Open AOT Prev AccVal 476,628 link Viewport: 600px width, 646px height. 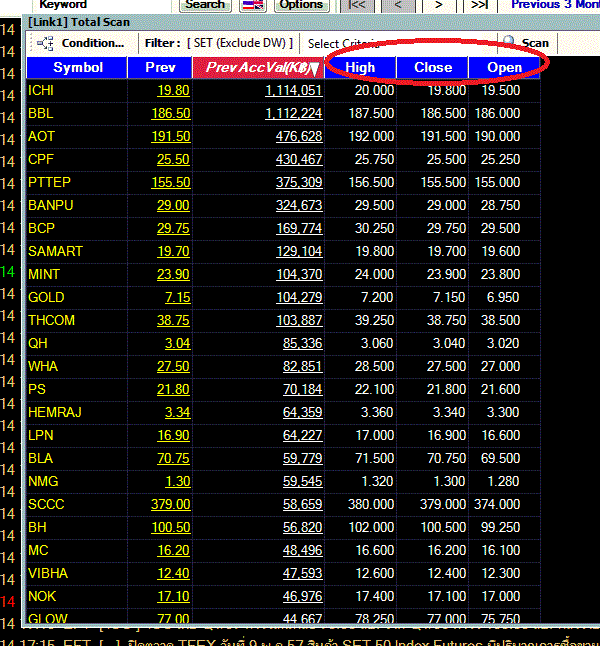(x=299, y=137)
